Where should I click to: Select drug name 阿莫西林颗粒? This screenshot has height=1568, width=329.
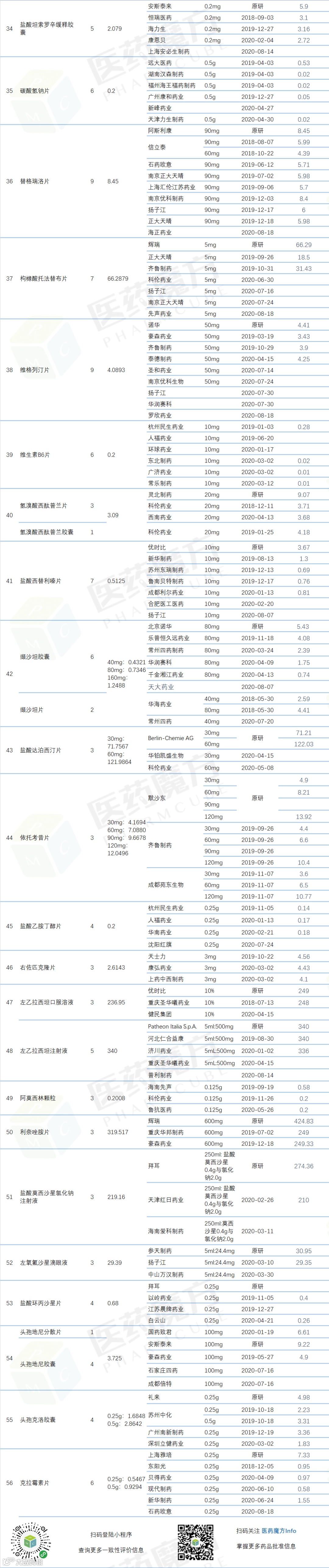tap(38, 1098)
